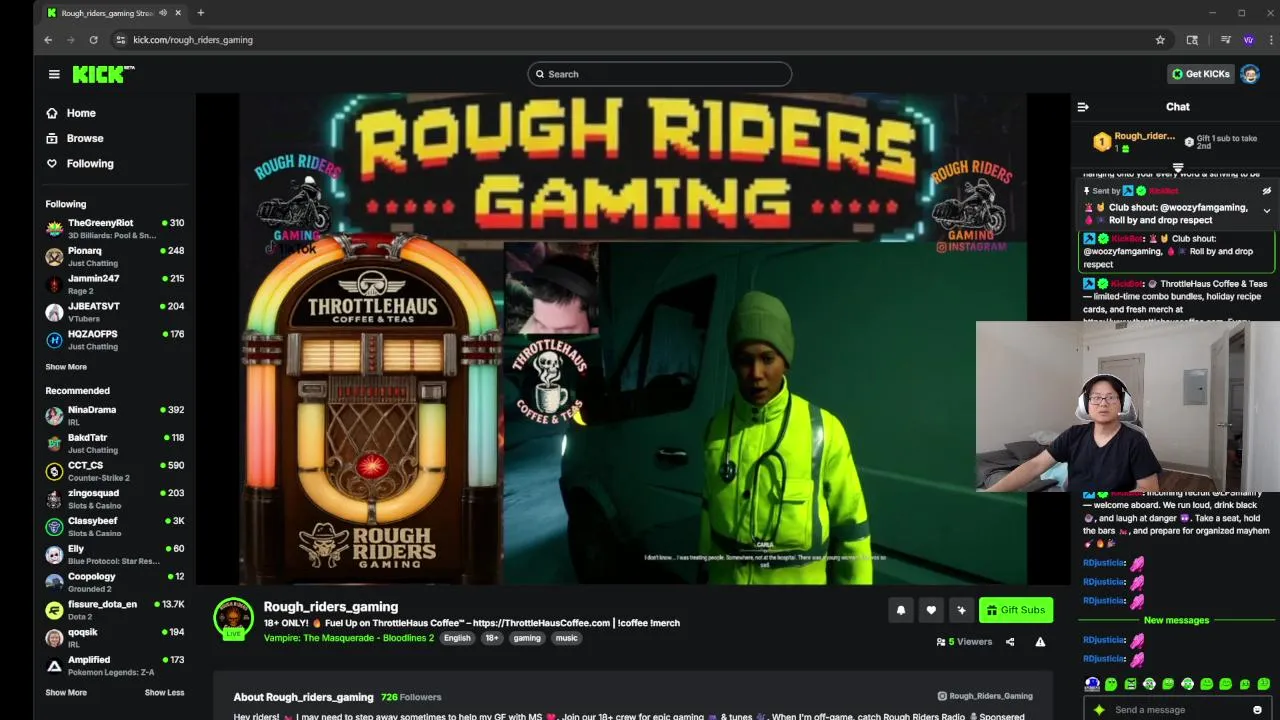Open a new browser tab
Viewport: 1280px width, 720px height.
(x=200, y=13)
